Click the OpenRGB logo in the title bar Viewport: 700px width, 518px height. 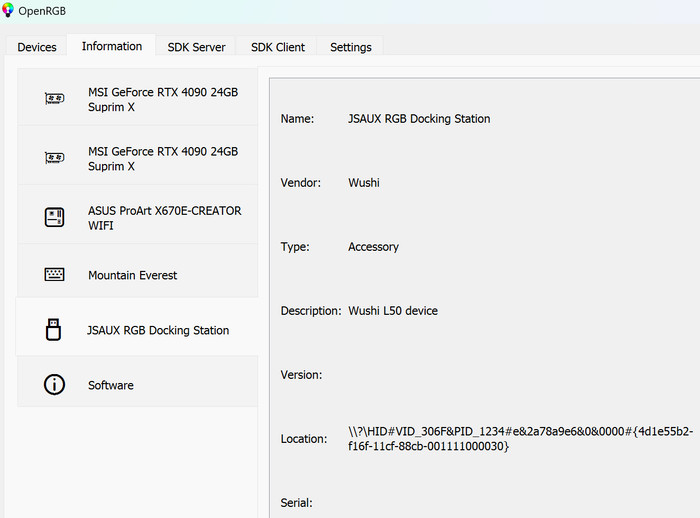click(8, 10)
